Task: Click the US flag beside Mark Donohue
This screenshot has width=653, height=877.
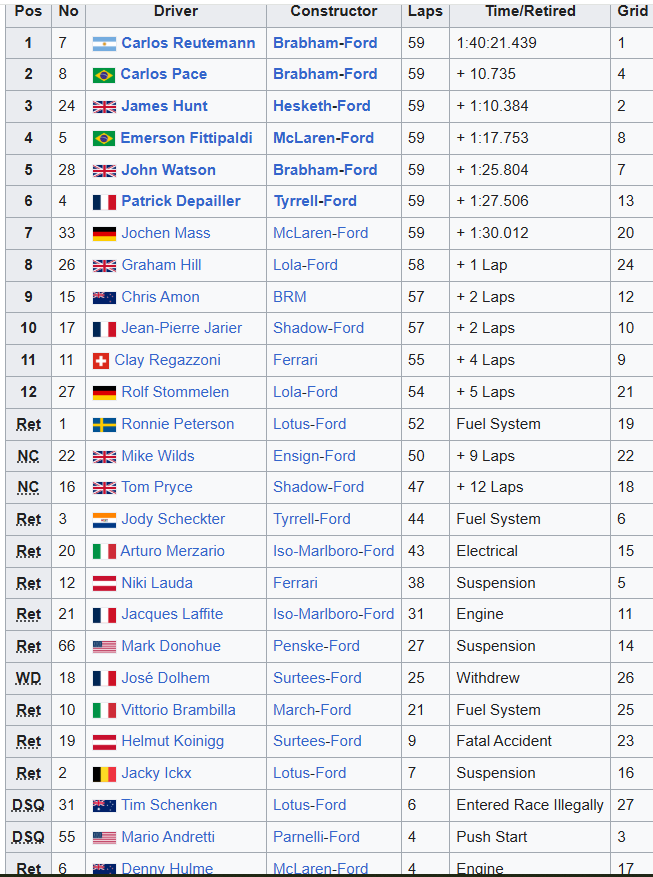Action: click(x=105, y=647)
